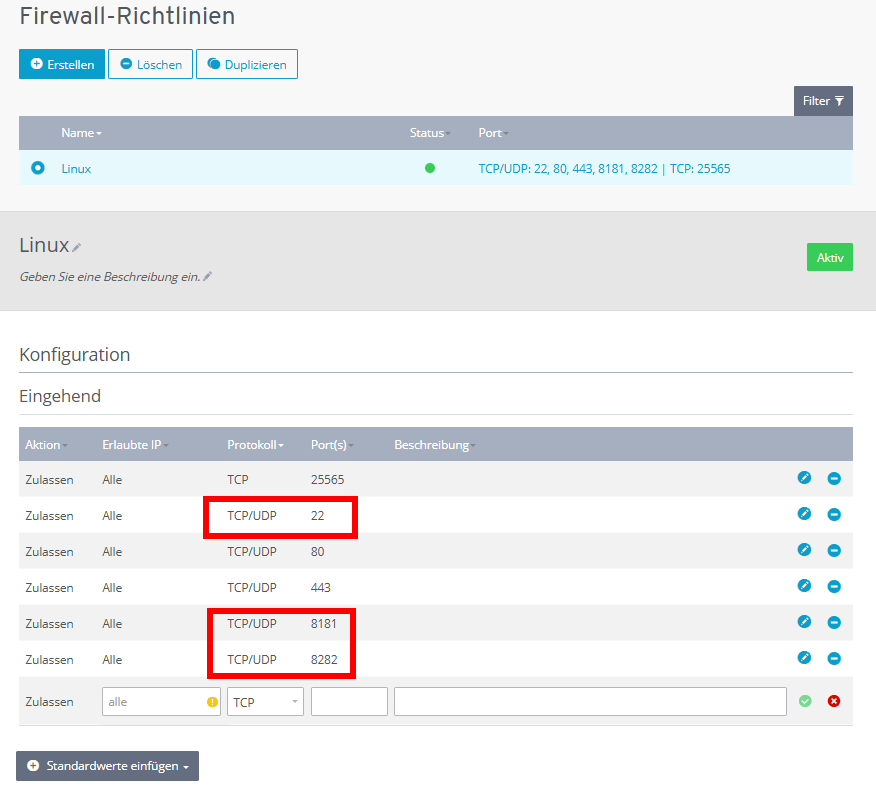Sort rules by Port(s) column
Screen dimensions: 876x792
click(332, 445)
